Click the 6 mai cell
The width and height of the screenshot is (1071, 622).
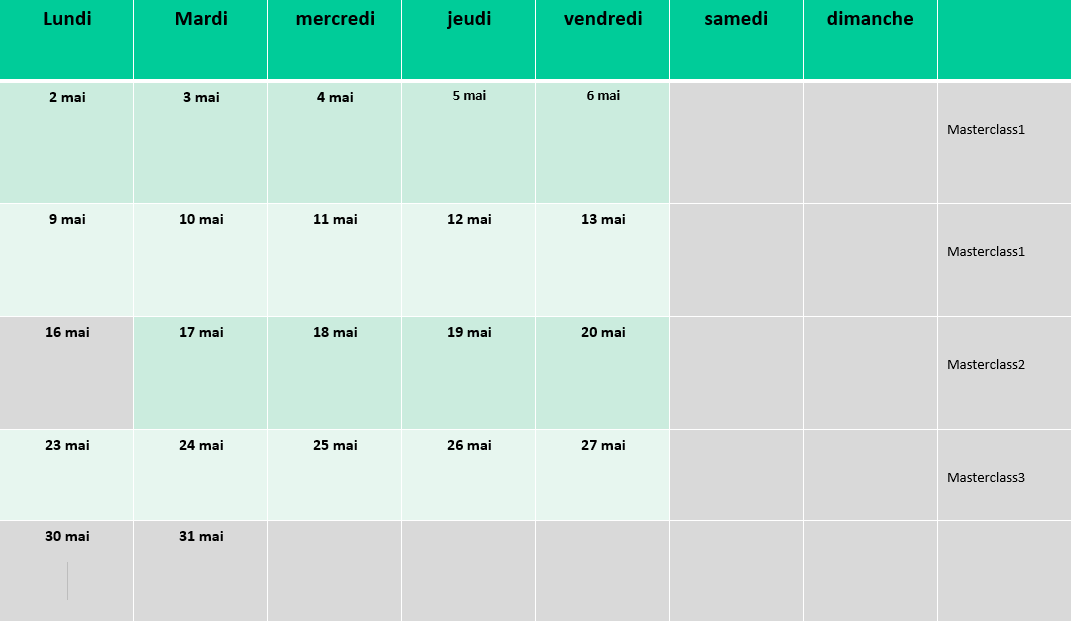(x=602, y=143)
